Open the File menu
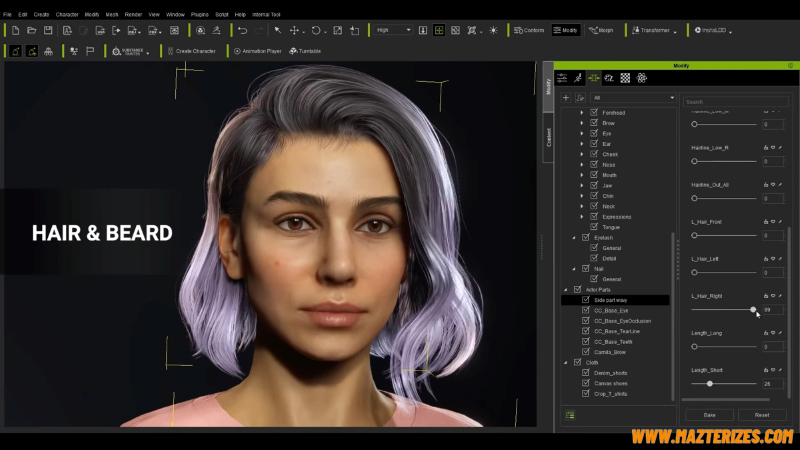This screenshot has width=800, height=450. click(x=7, y=14)
